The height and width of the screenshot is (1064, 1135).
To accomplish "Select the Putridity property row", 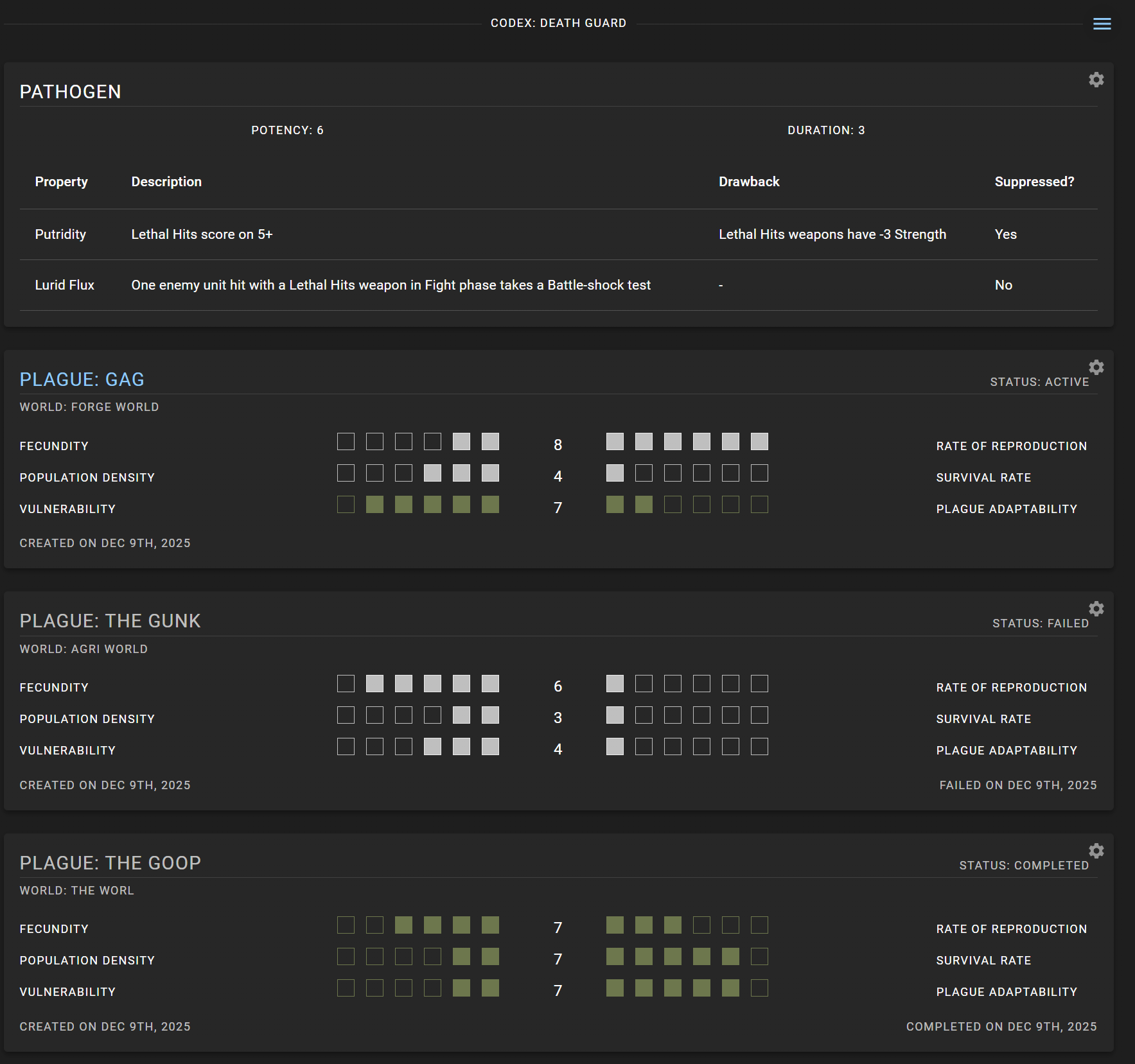I will click(558, 234).
